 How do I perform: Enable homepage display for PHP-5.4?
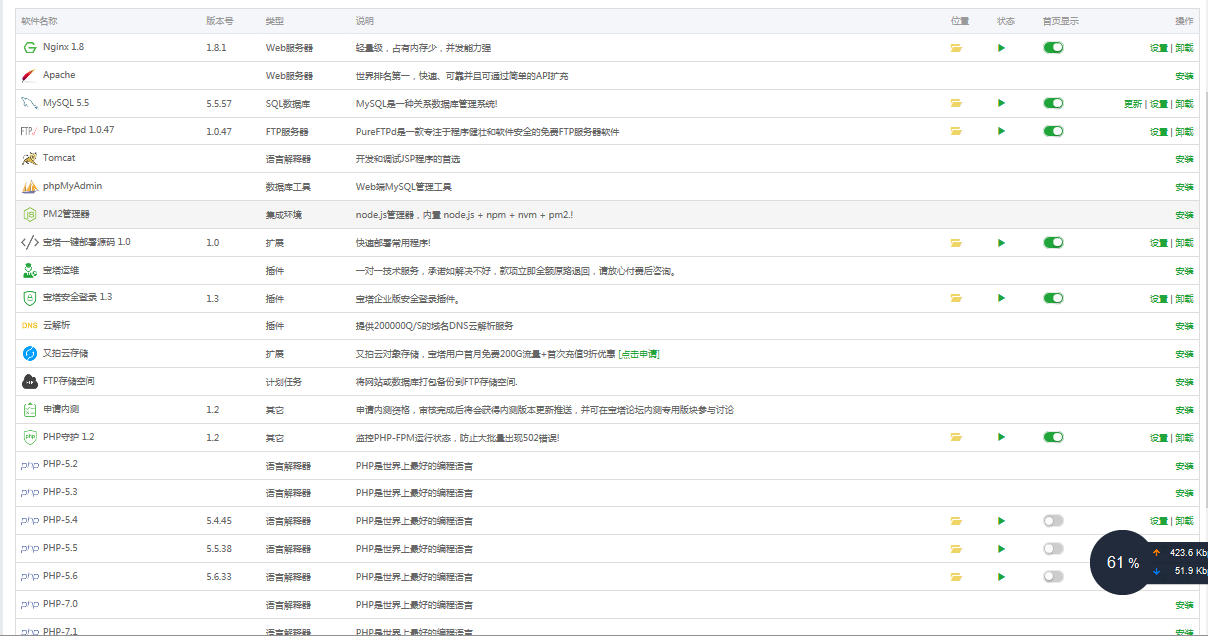(1053, 520)
